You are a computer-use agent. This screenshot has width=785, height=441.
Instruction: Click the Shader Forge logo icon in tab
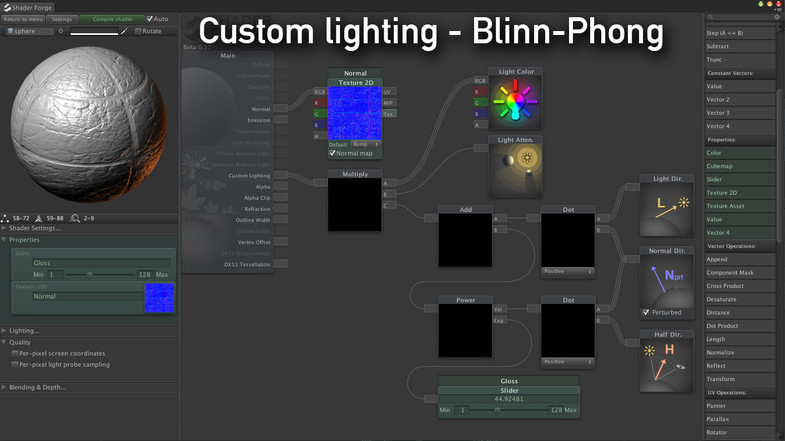(x=7, y=8)
